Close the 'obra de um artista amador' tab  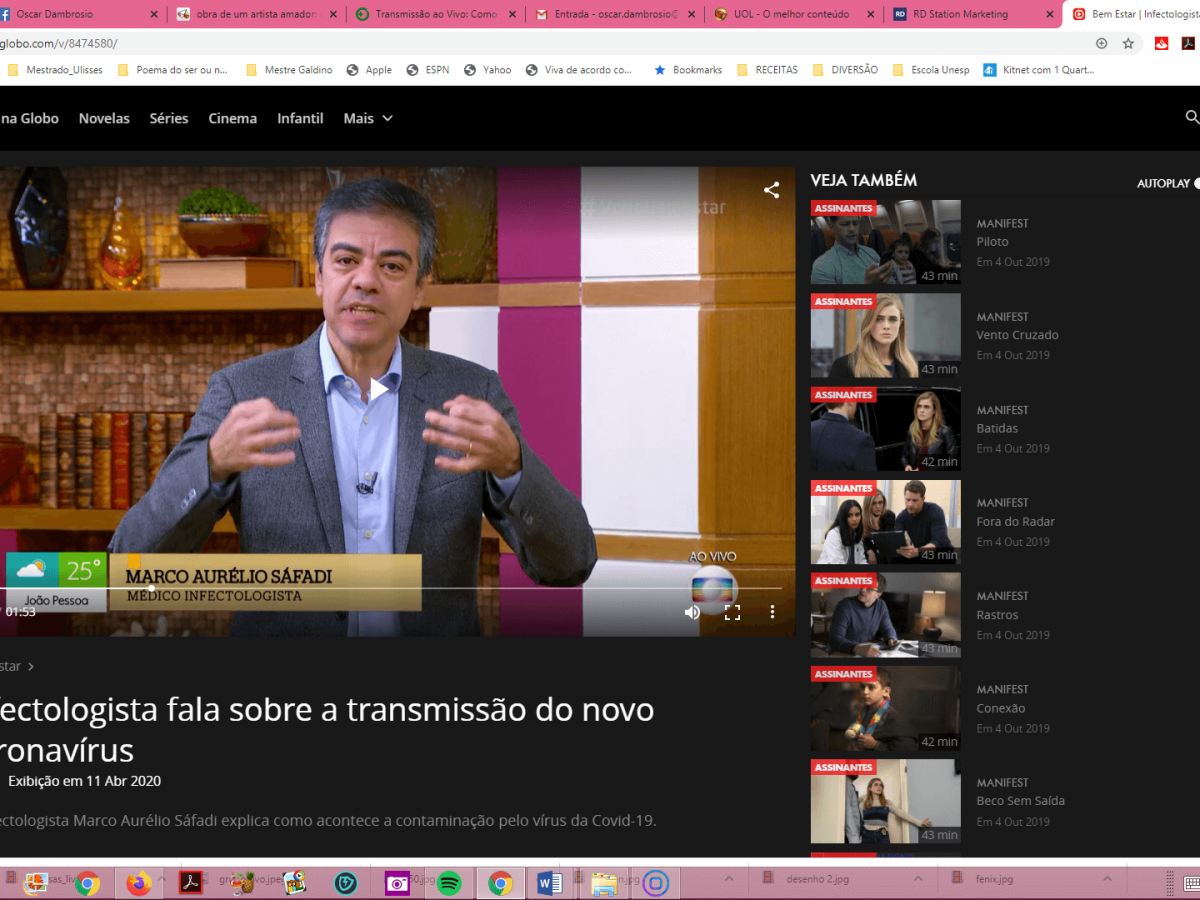334,14
